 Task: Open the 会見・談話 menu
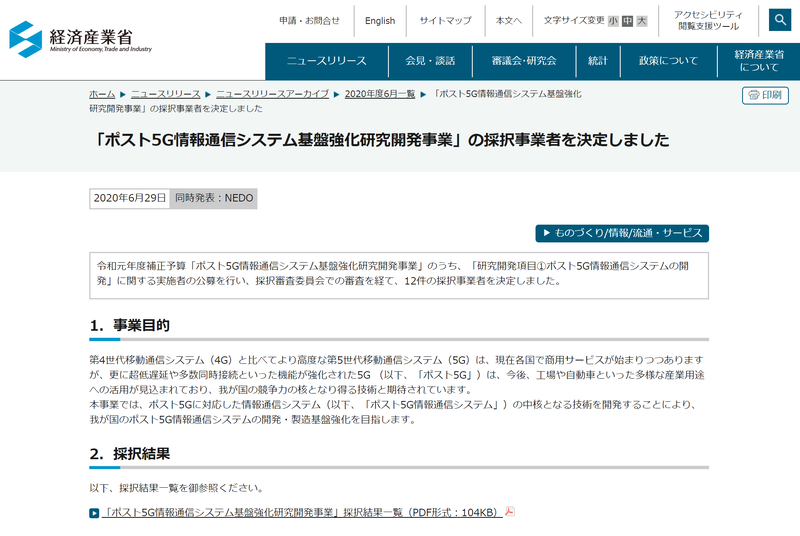[x=430, y=61]
